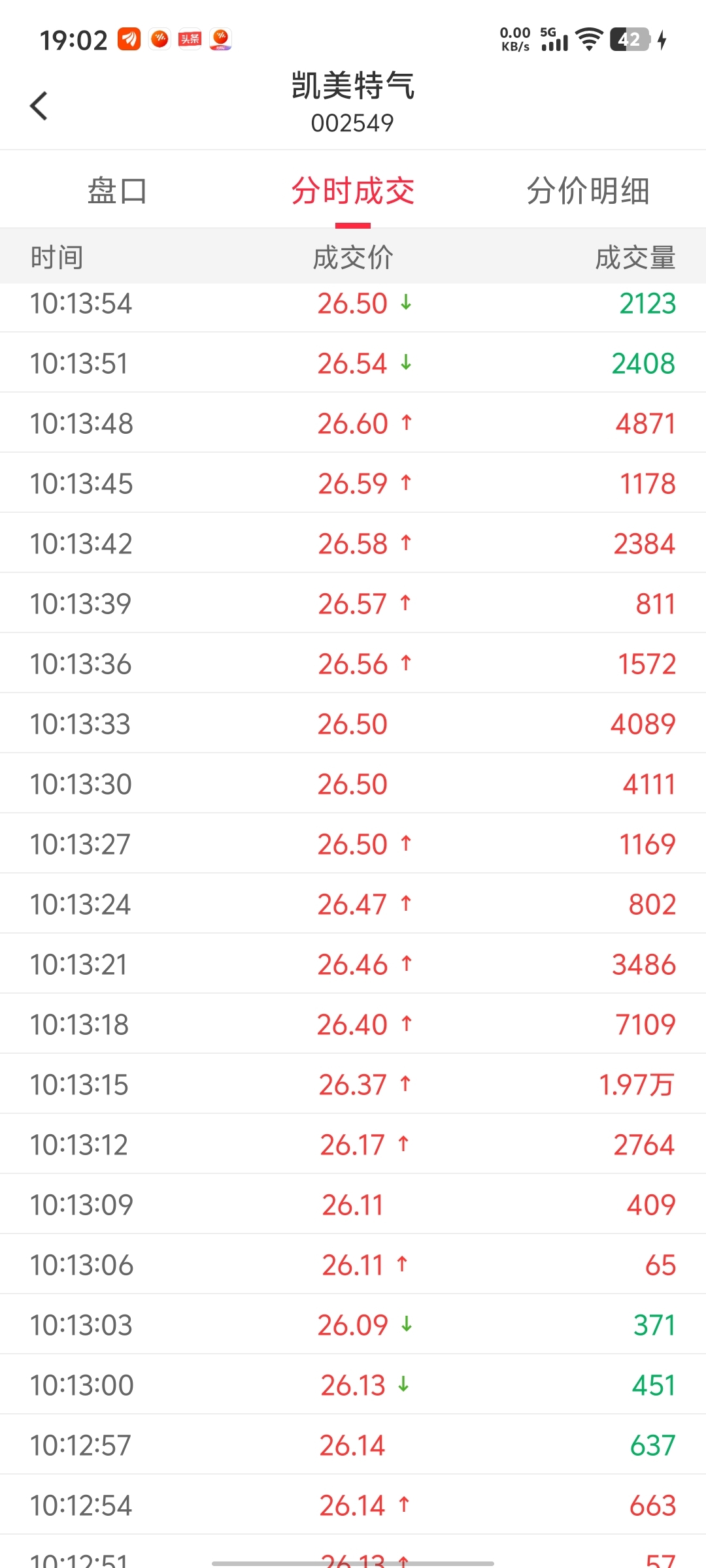The width and height of the screenshot is (706, 1568).
Task: Tap the down arrow beside 26.54
Action: pos(406,363)
